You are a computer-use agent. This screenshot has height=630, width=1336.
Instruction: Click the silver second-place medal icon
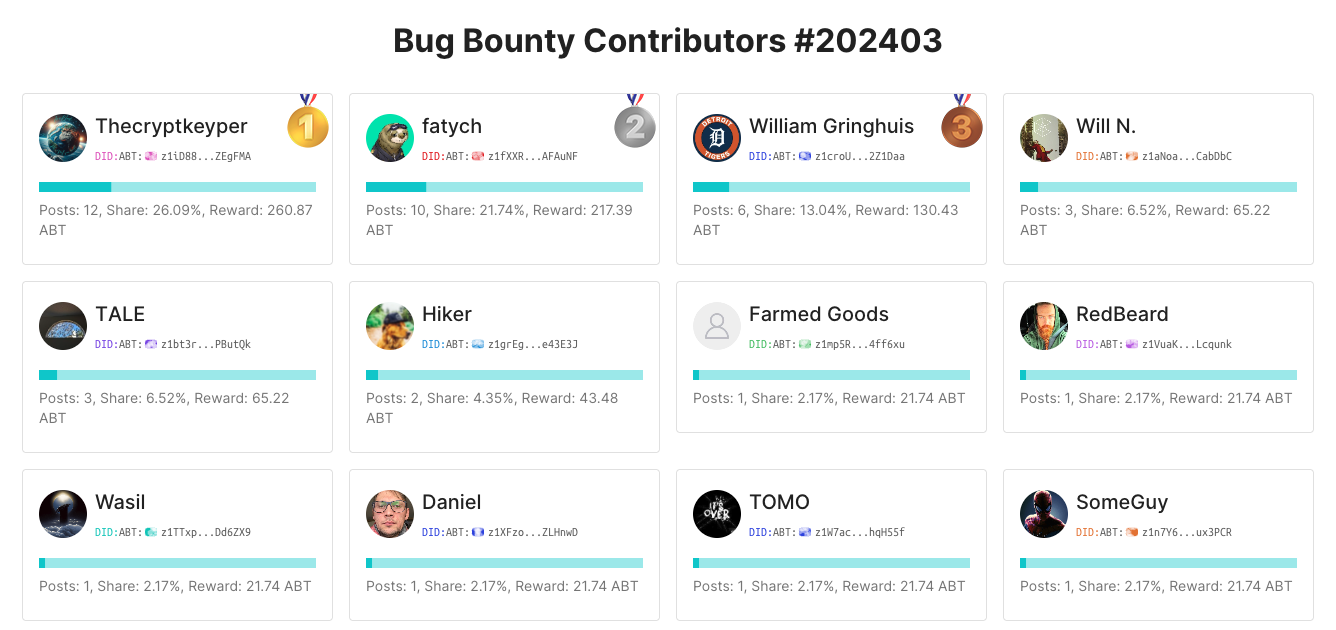coord(634,126)
